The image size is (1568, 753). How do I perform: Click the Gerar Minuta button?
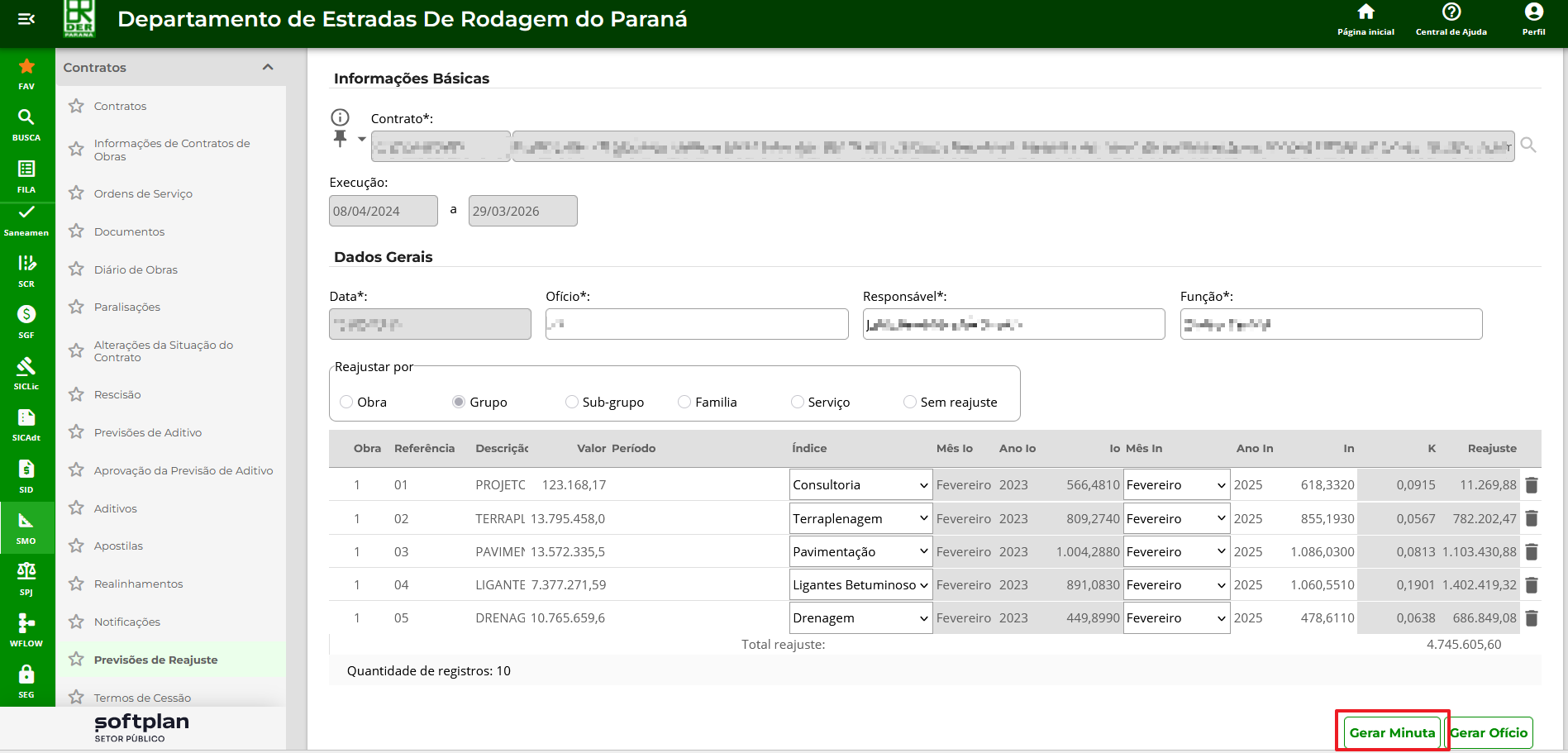click(x=1392, y=733)
